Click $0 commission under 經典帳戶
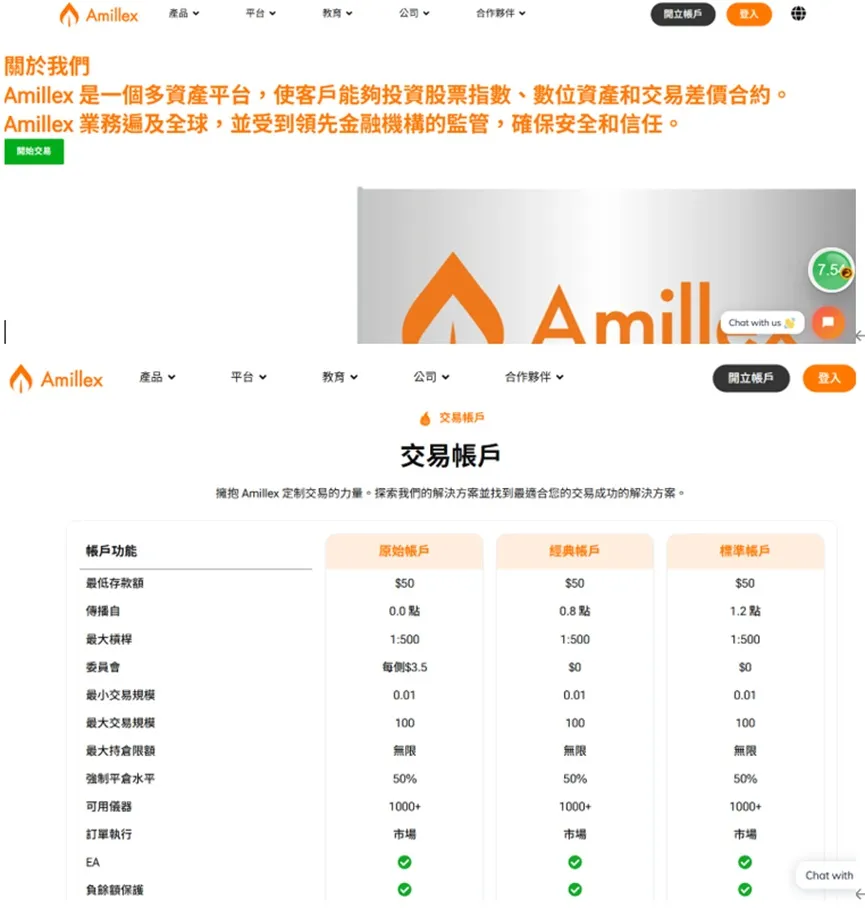 coord(574,667)
